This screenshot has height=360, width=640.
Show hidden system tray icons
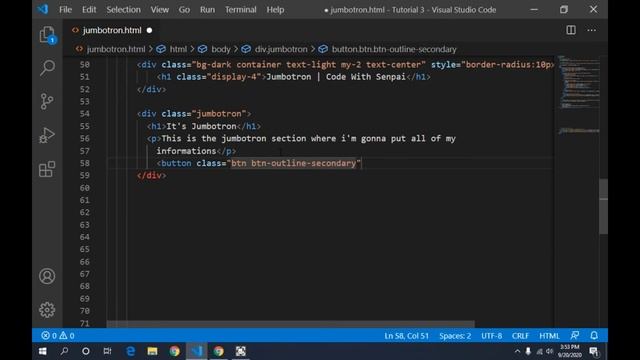(x=517, y=351)
